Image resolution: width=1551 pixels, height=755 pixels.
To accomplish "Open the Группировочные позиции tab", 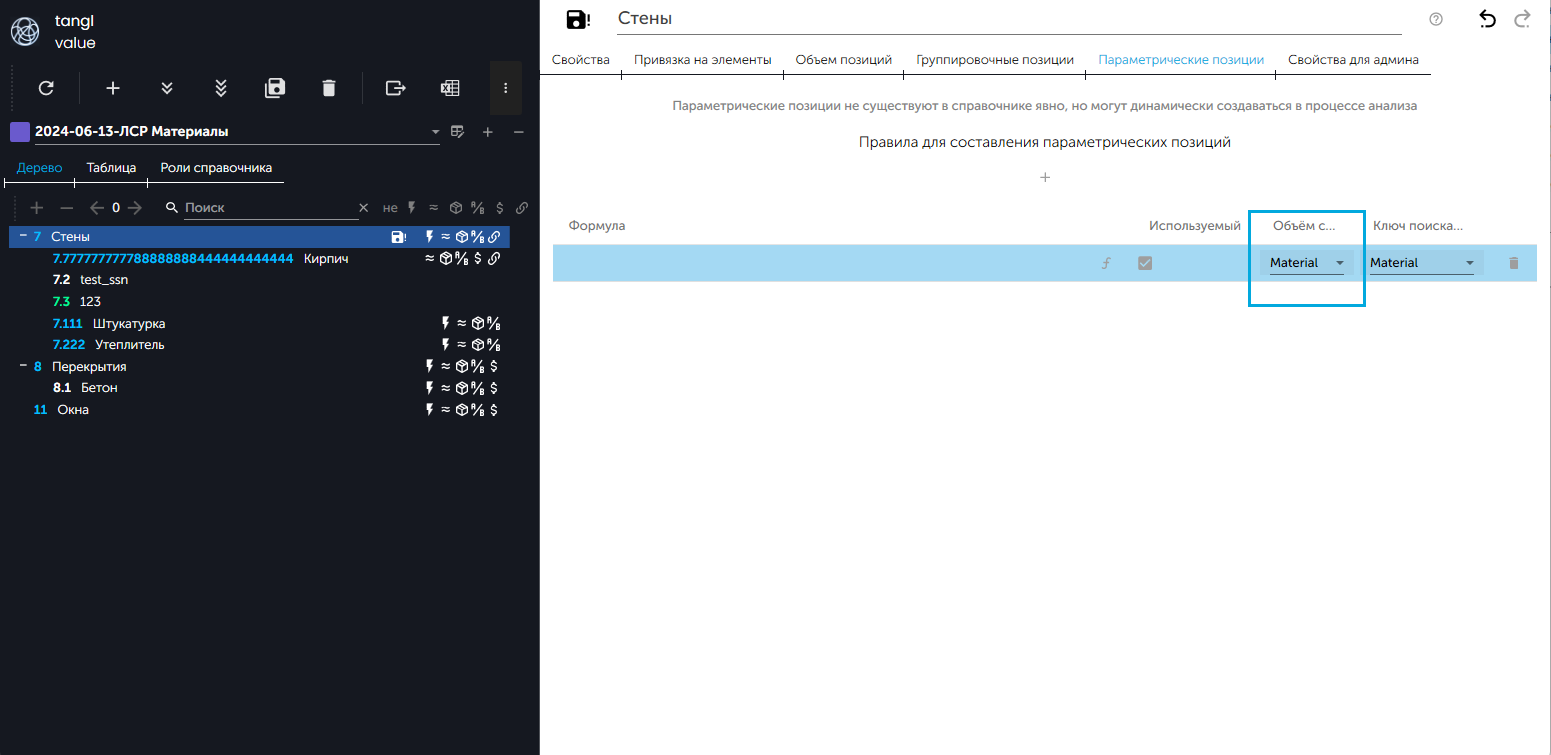I will click(x=994, y=60).
